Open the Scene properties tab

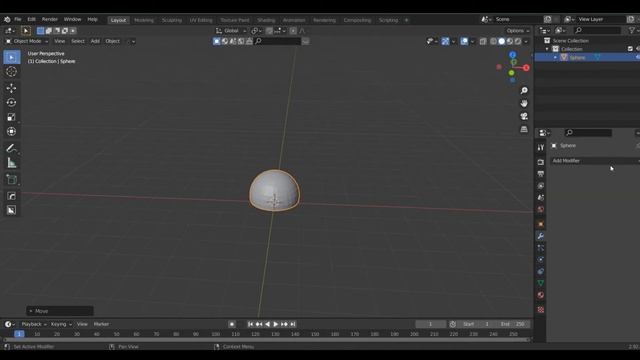click(x=540, y=198)
